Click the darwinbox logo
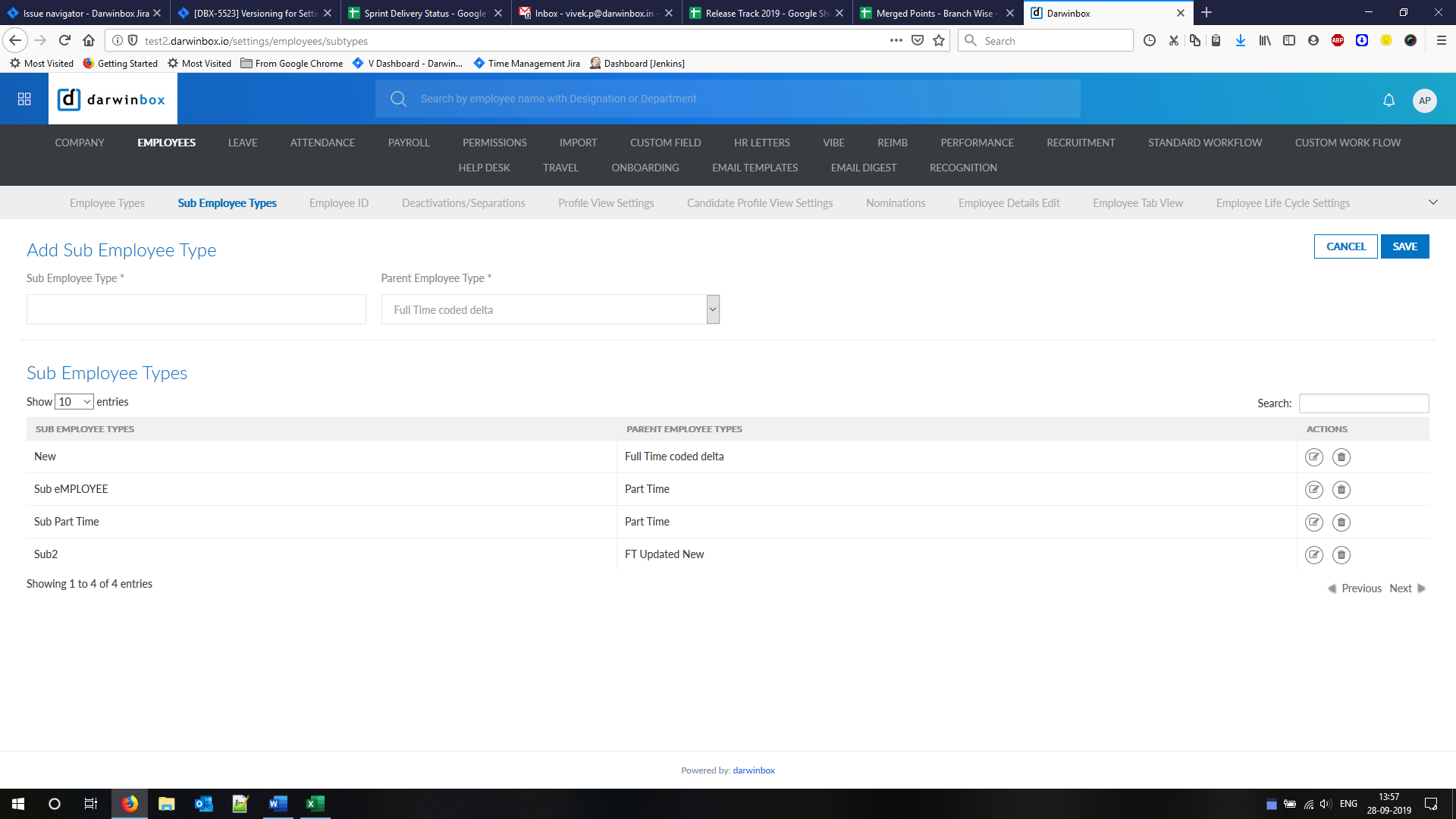This screenshot has width=1456, height=819. click(112, 99)
